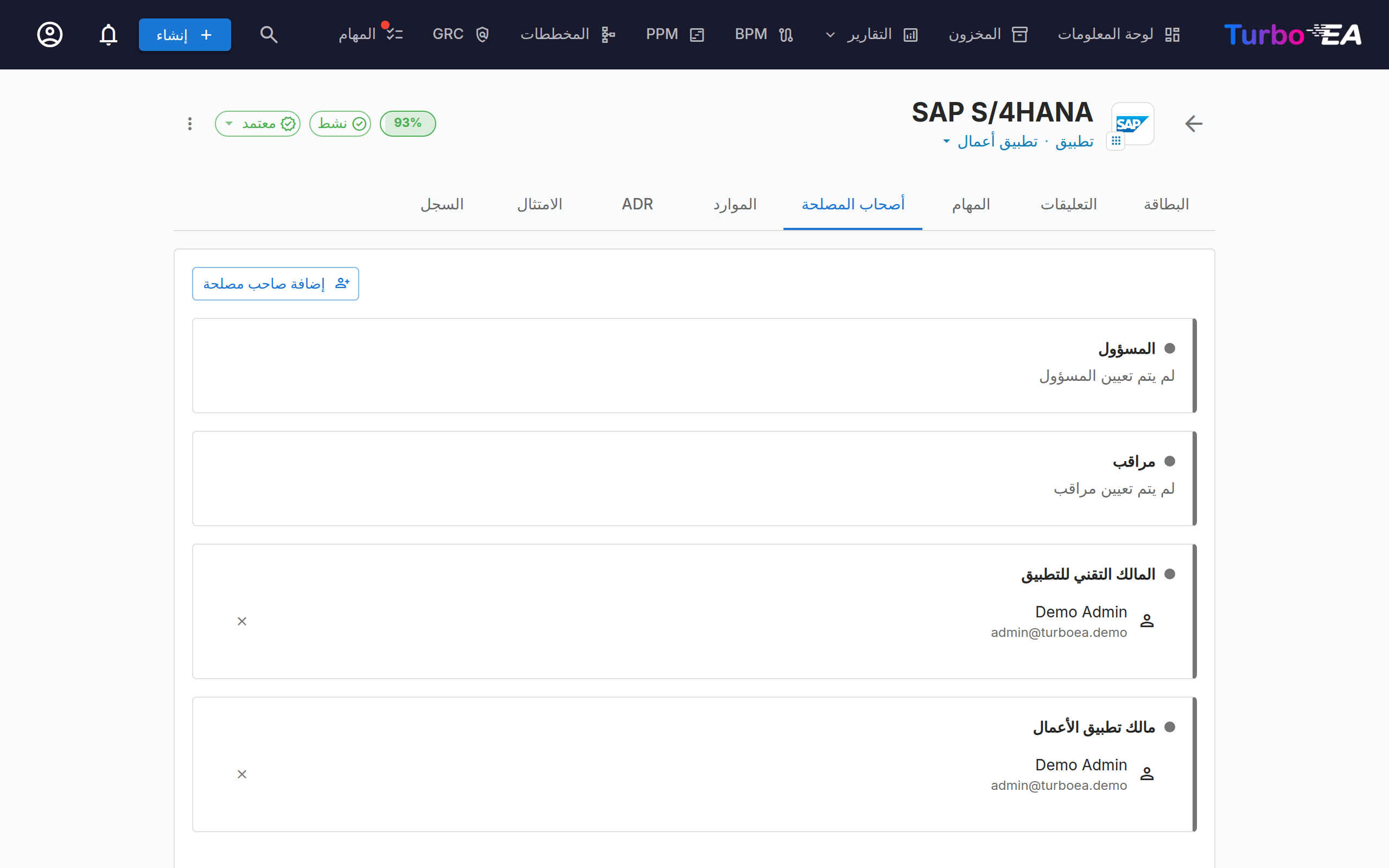Viewport: 1389px width, 868px height.
Task: Click إضافة صاحب مصلحة button
Action: (276, 284)
